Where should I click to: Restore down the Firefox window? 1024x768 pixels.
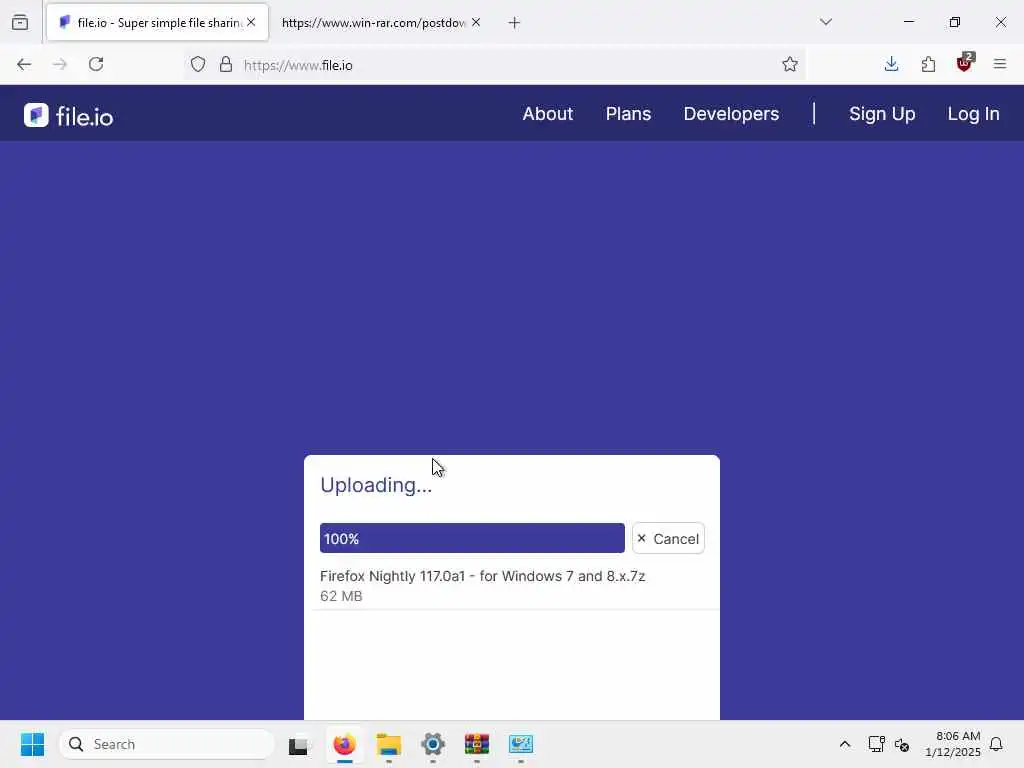point(955,22)
